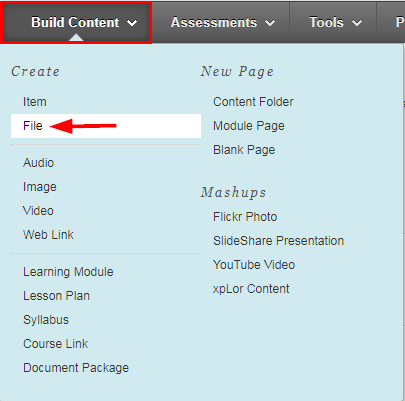This screenshot has width=405, height=401.
Task: Select Blank Page option
Action: [x=244, y=150]
